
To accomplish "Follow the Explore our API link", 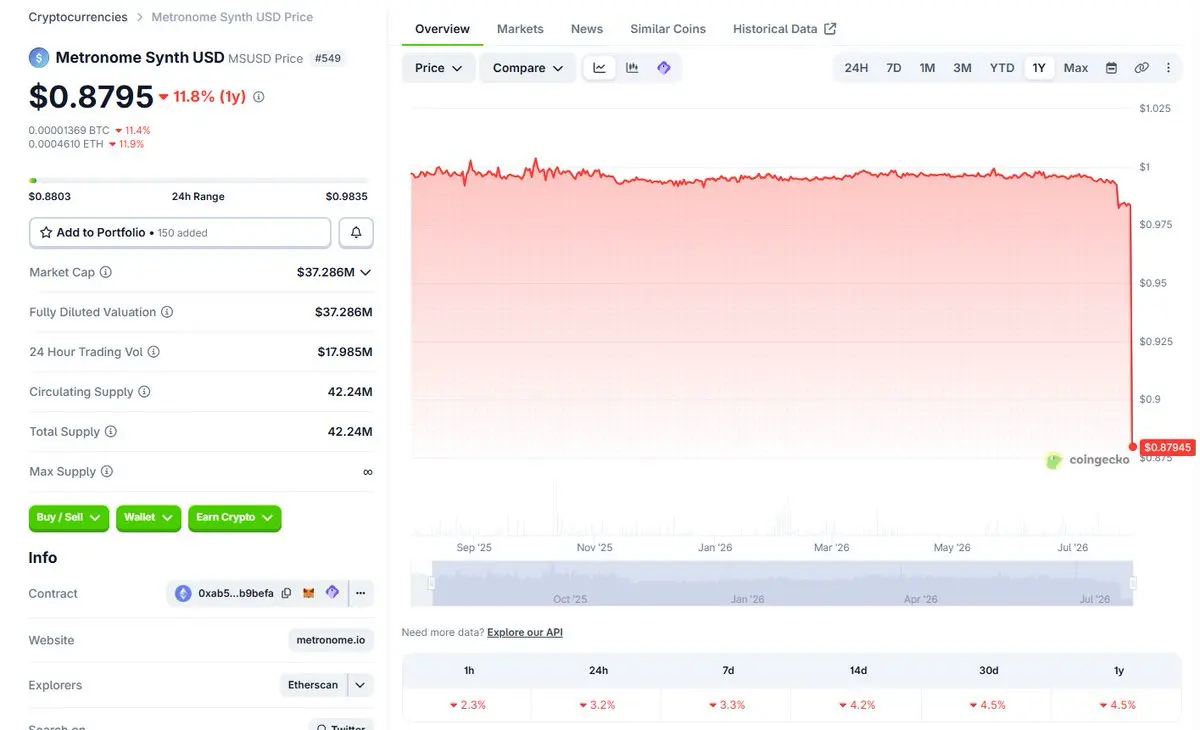I will point(525,633).
